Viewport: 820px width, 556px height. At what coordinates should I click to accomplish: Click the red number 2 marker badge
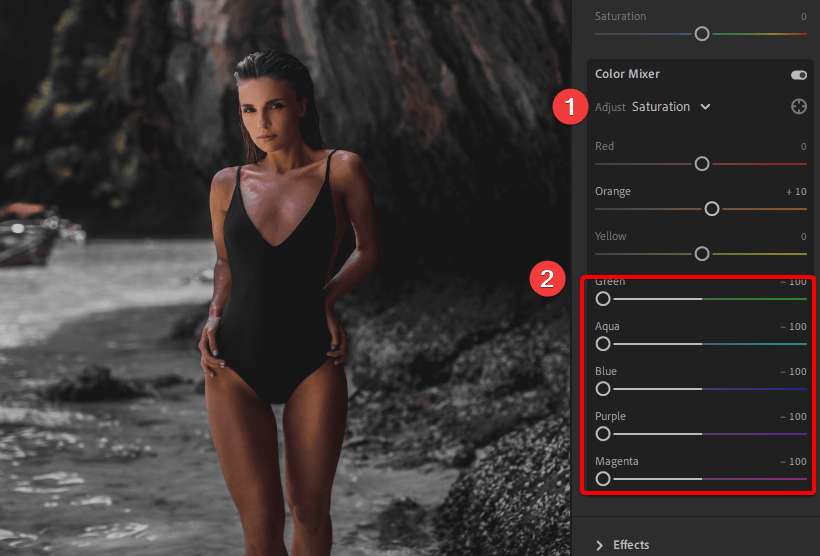pos(547,279)
